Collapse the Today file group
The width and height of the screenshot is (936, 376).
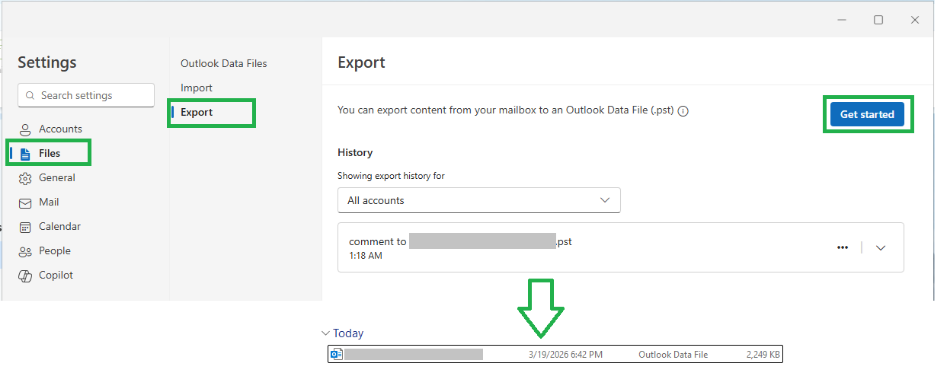pyautogui.click(x=325, y=334)
